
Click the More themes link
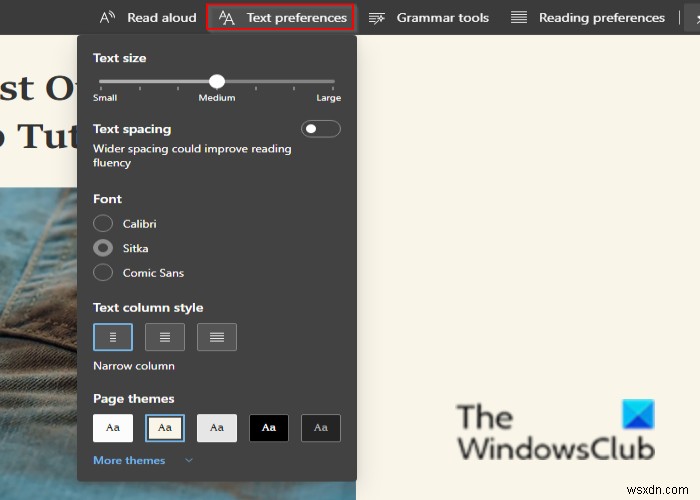(129, 460)
